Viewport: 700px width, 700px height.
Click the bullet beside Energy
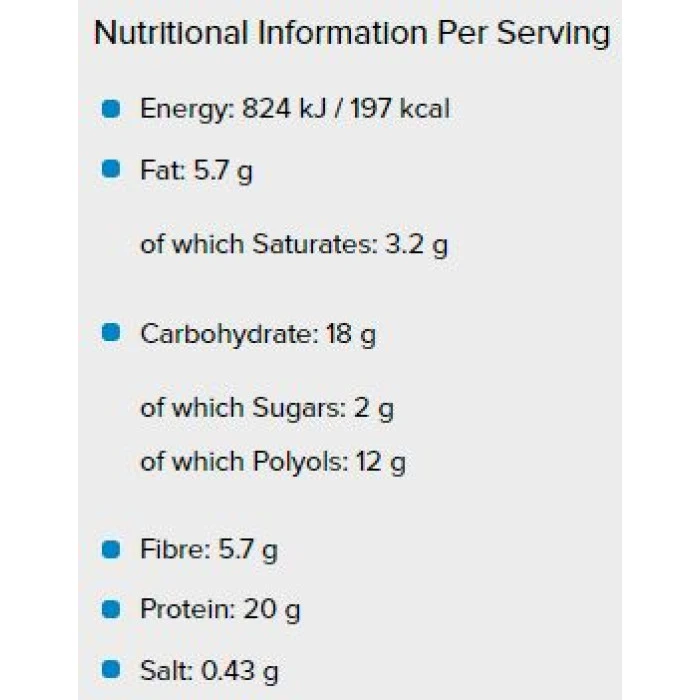tap(111, 107)
